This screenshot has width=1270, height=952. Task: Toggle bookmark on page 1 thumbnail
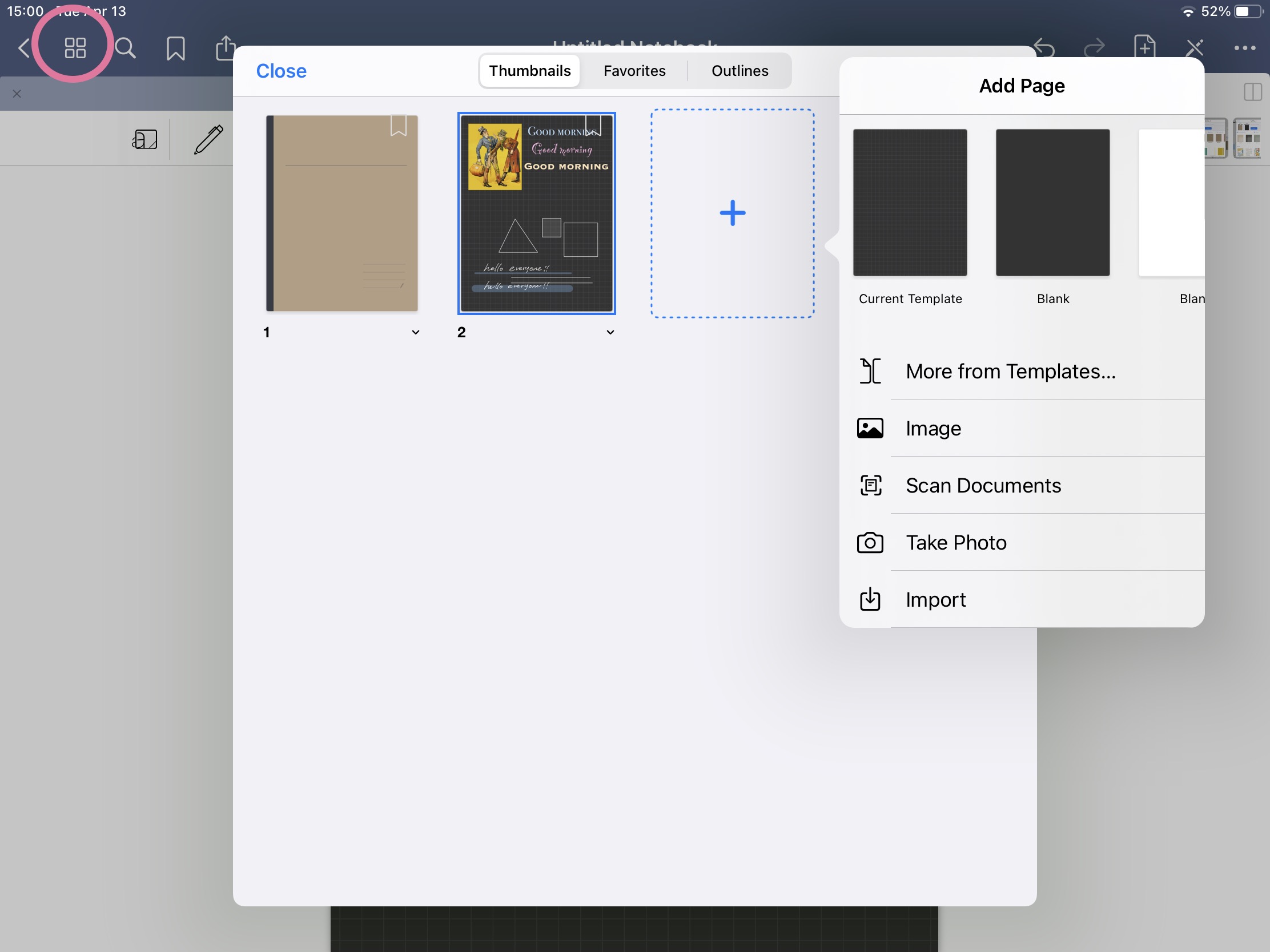(399, 126)
